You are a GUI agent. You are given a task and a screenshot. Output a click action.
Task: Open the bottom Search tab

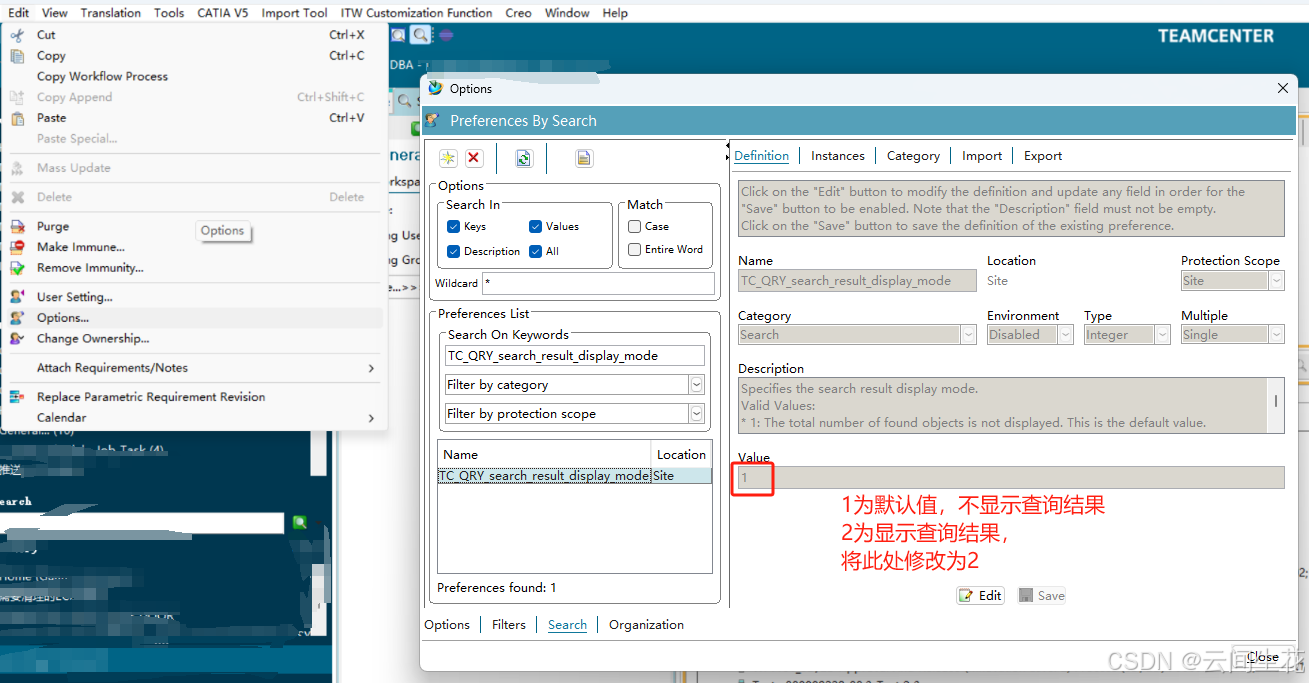(x=567, y=625)
